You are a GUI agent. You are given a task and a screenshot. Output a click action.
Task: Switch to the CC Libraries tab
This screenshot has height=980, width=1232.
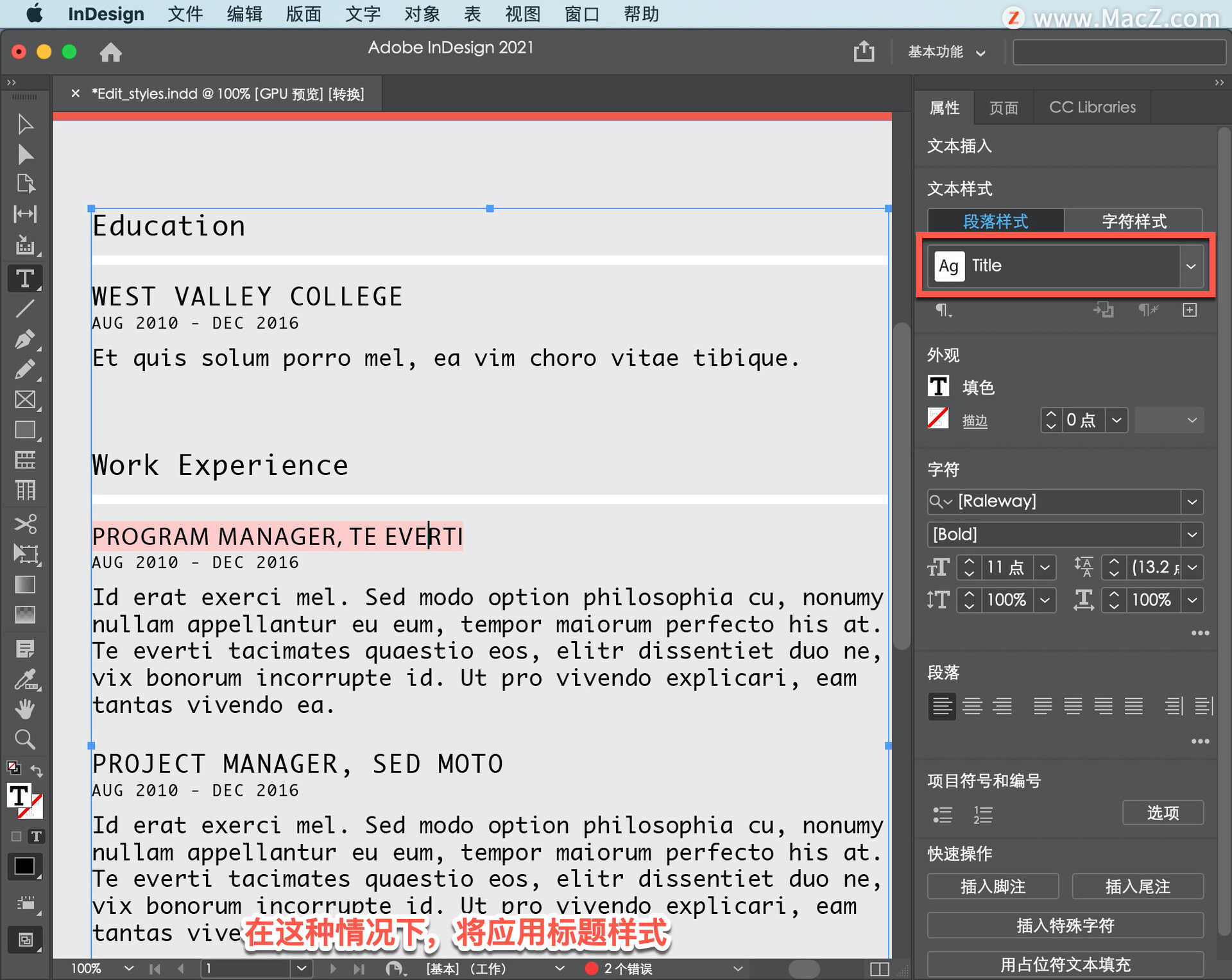pyautogui.click(x=1091, y=107)
